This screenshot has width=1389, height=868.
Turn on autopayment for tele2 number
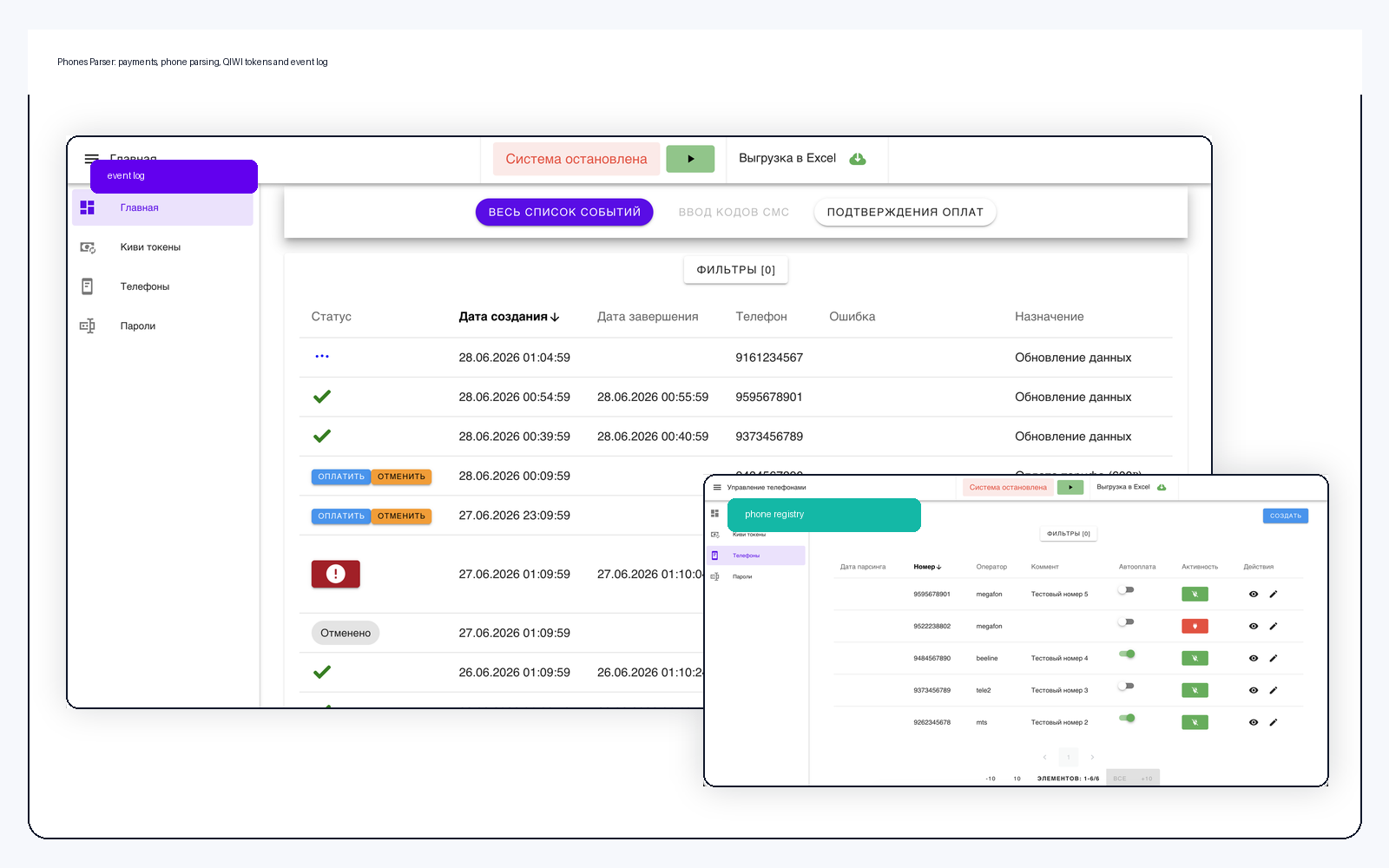tap(1127, 687)
